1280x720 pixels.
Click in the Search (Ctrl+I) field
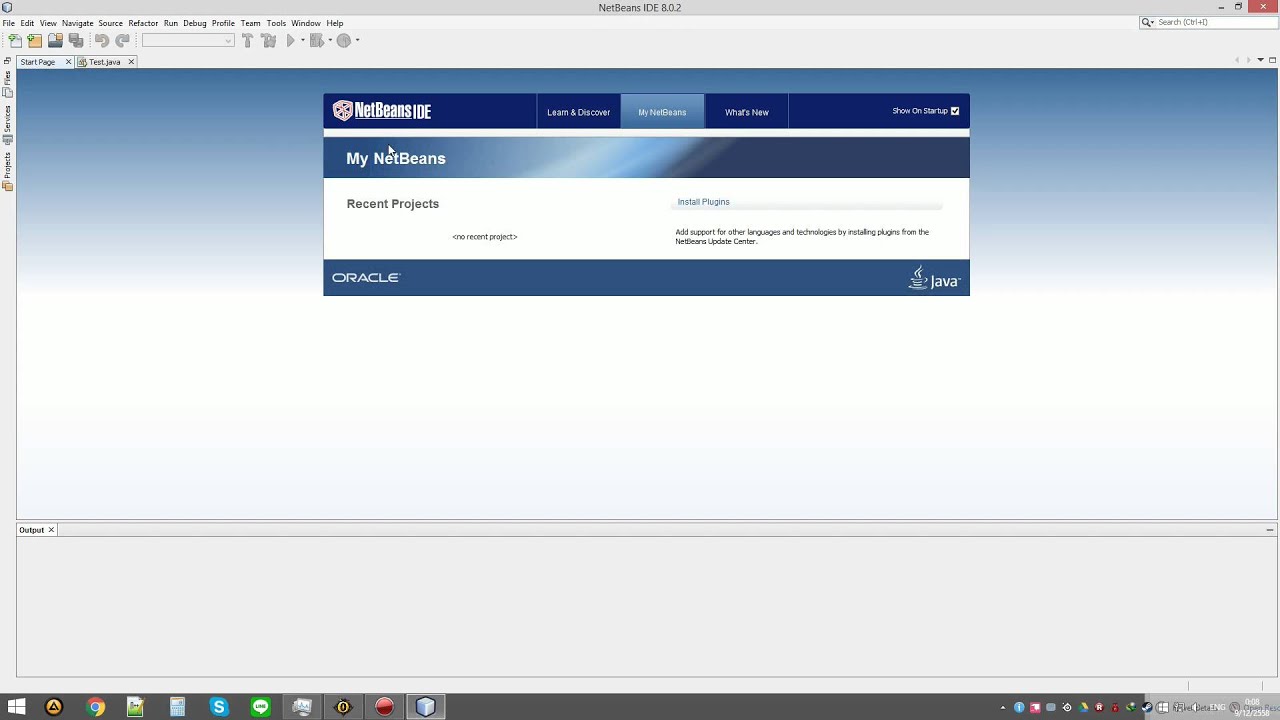1216,22
